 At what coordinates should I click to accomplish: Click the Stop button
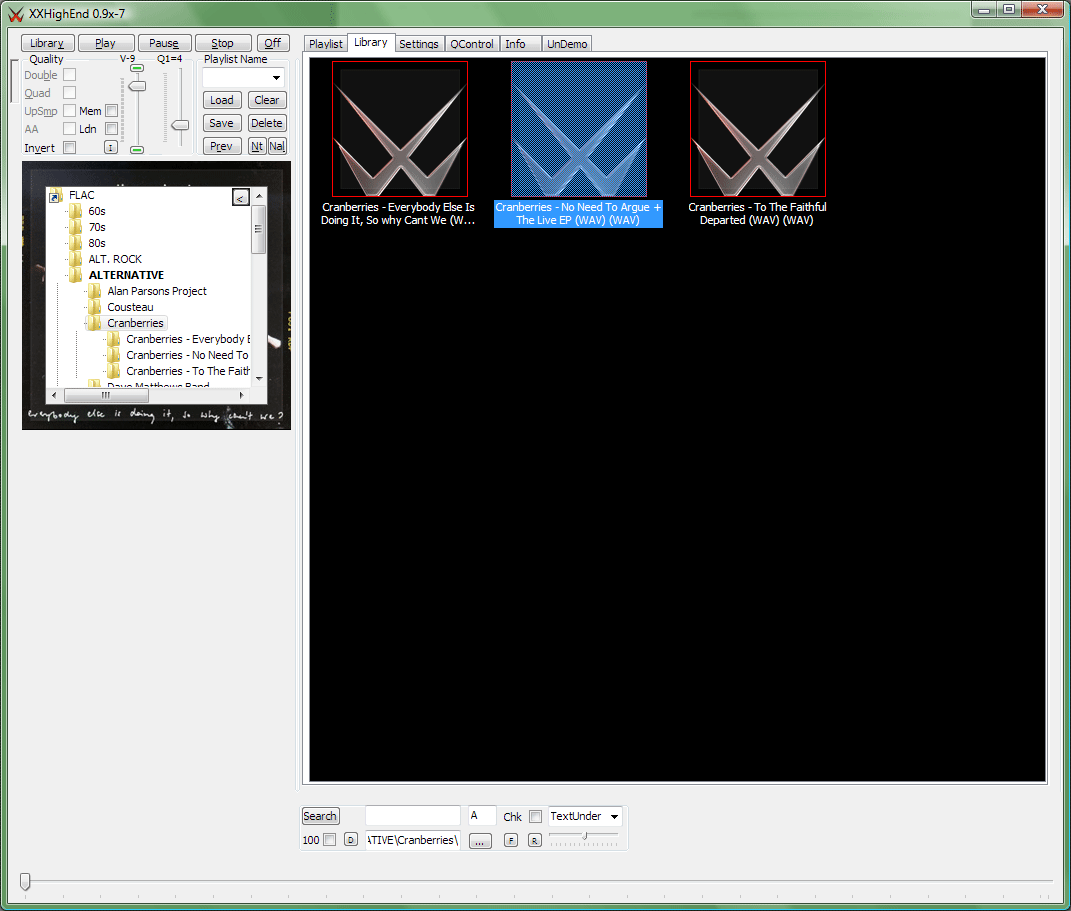pyautogui.click(x=223, y=43)
